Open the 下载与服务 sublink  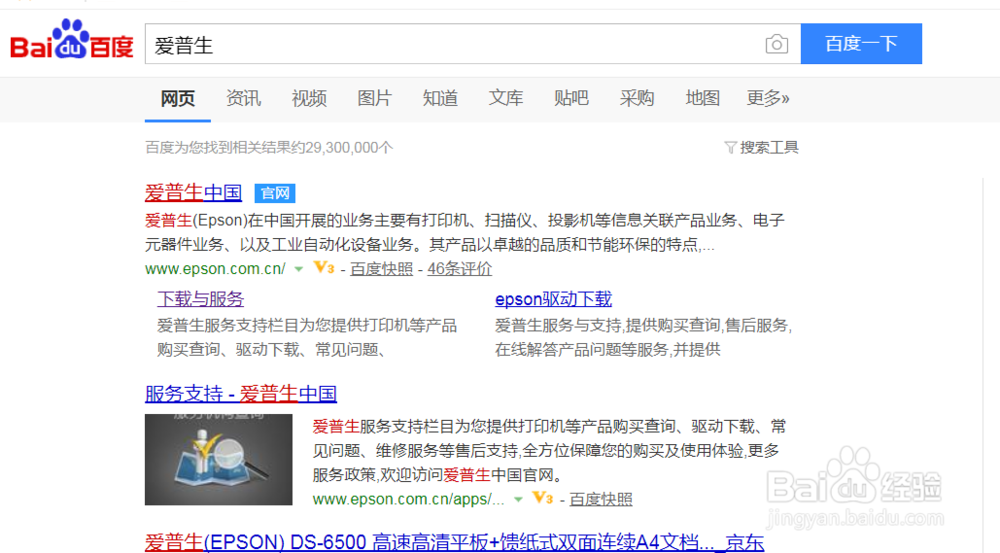tap(200, 299)
